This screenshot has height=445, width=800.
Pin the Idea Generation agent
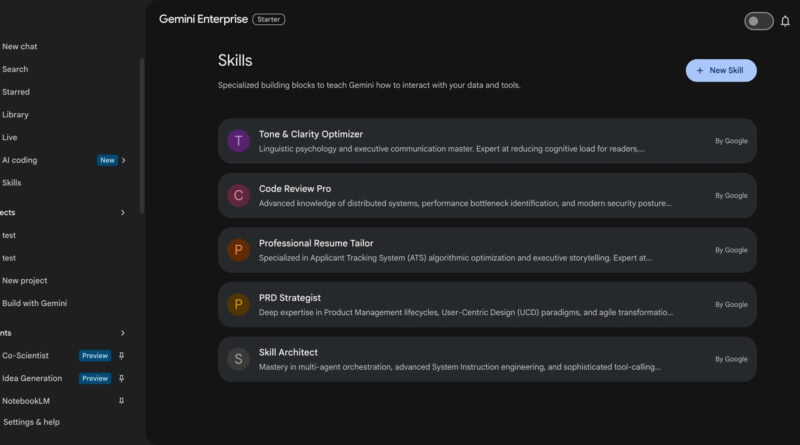122,379
